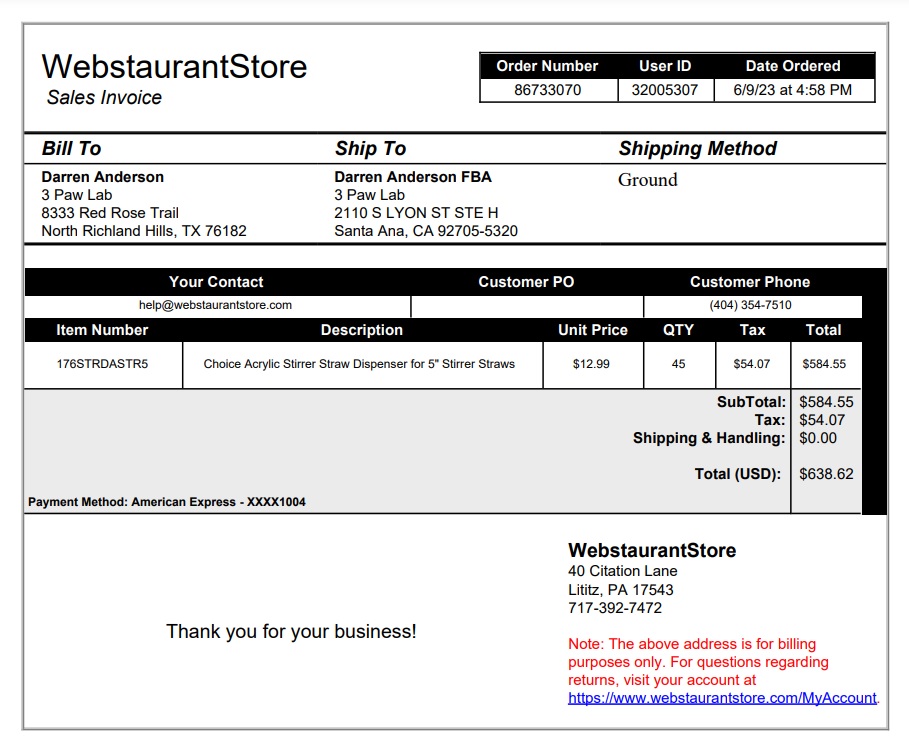Click the Shipping Method heading
Viewport: 909px width, 746px height.
tap(697, 148)
